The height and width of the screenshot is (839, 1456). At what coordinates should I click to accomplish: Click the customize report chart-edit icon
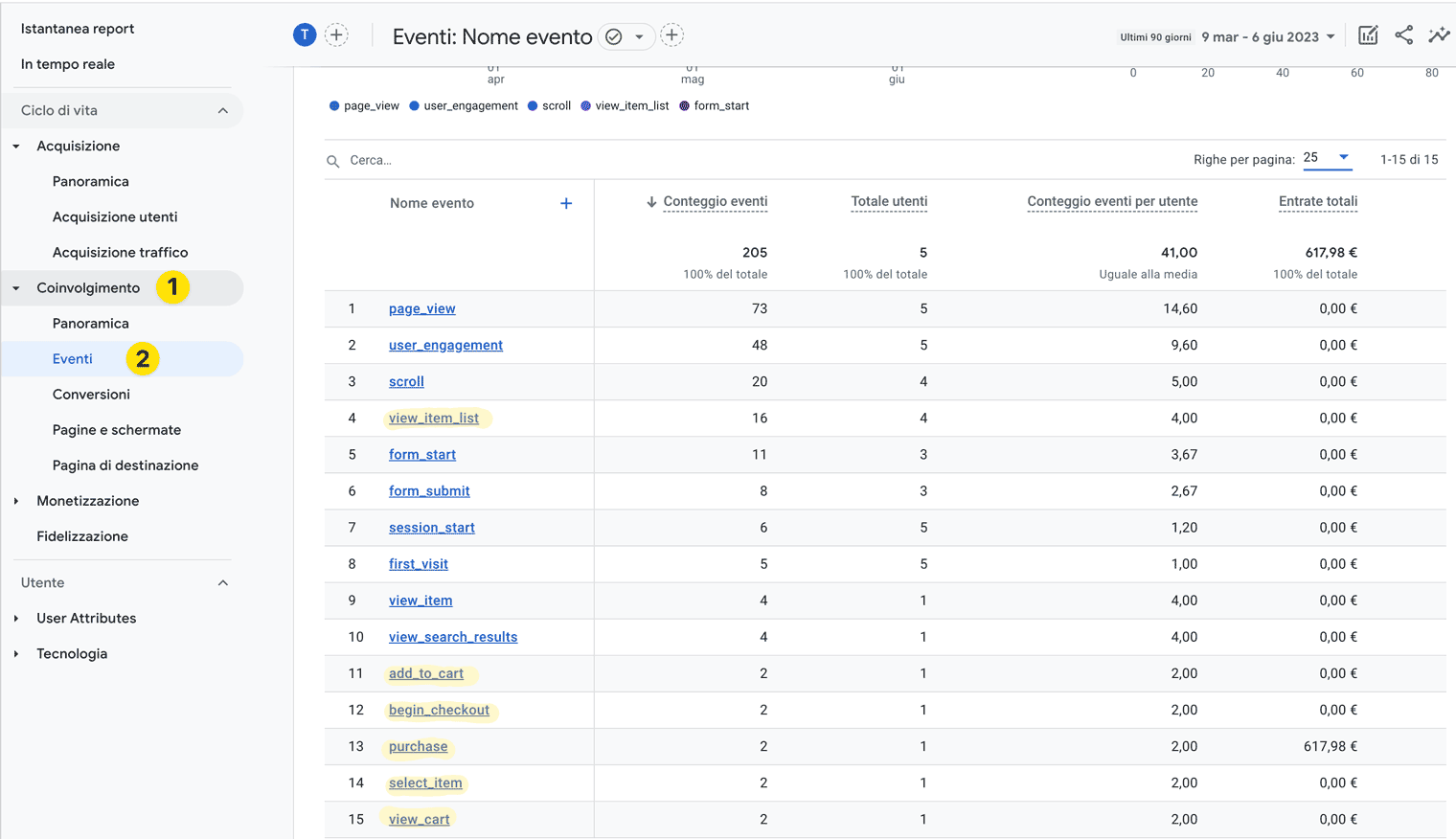tap(1368, 35)
